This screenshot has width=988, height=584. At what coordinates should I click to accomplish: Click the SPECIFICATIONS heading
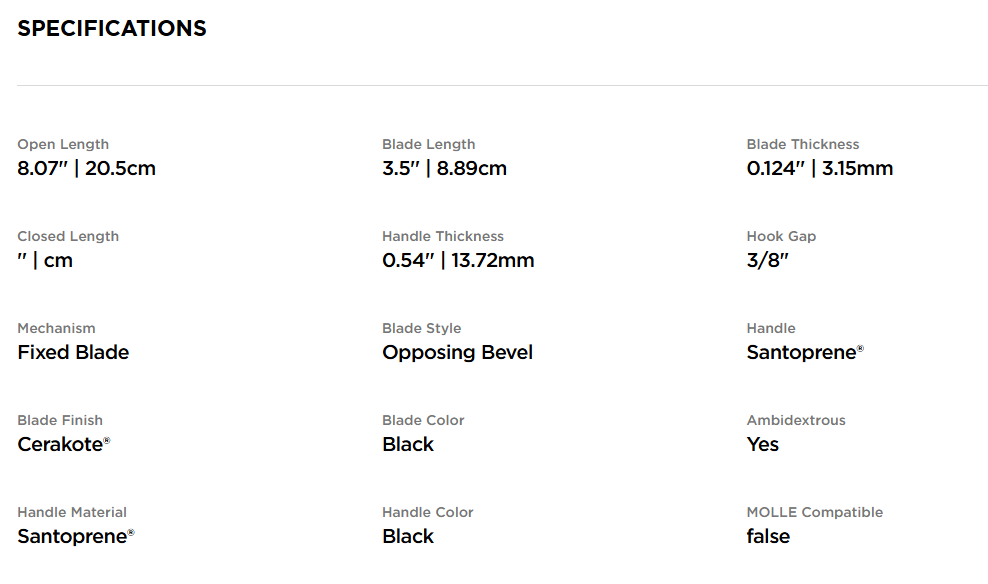[x=112, y=29]
